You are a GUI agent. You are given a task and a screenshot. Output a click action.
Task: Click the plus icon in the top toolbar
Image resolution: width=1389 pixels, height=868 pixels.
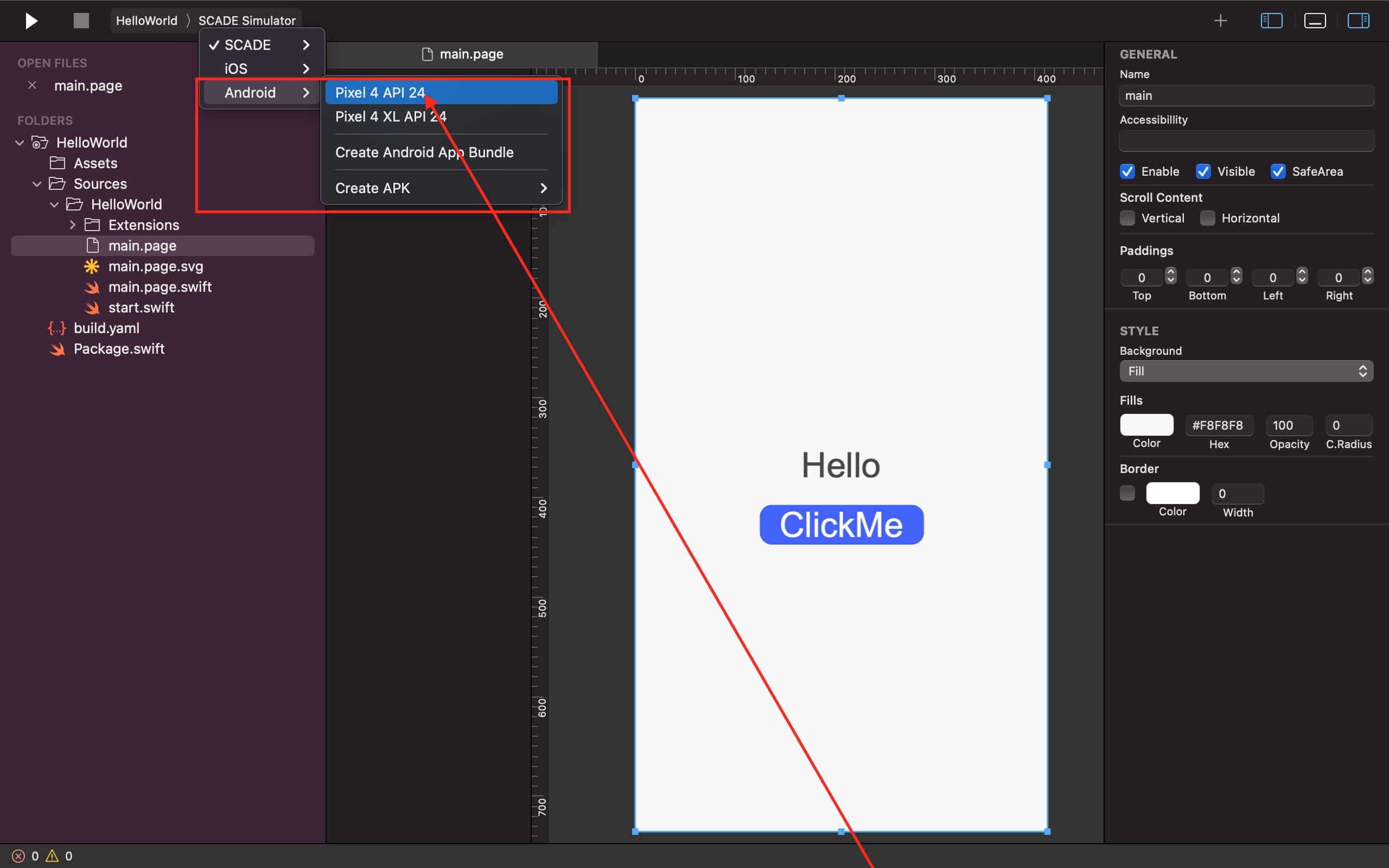click(1220, 21)
